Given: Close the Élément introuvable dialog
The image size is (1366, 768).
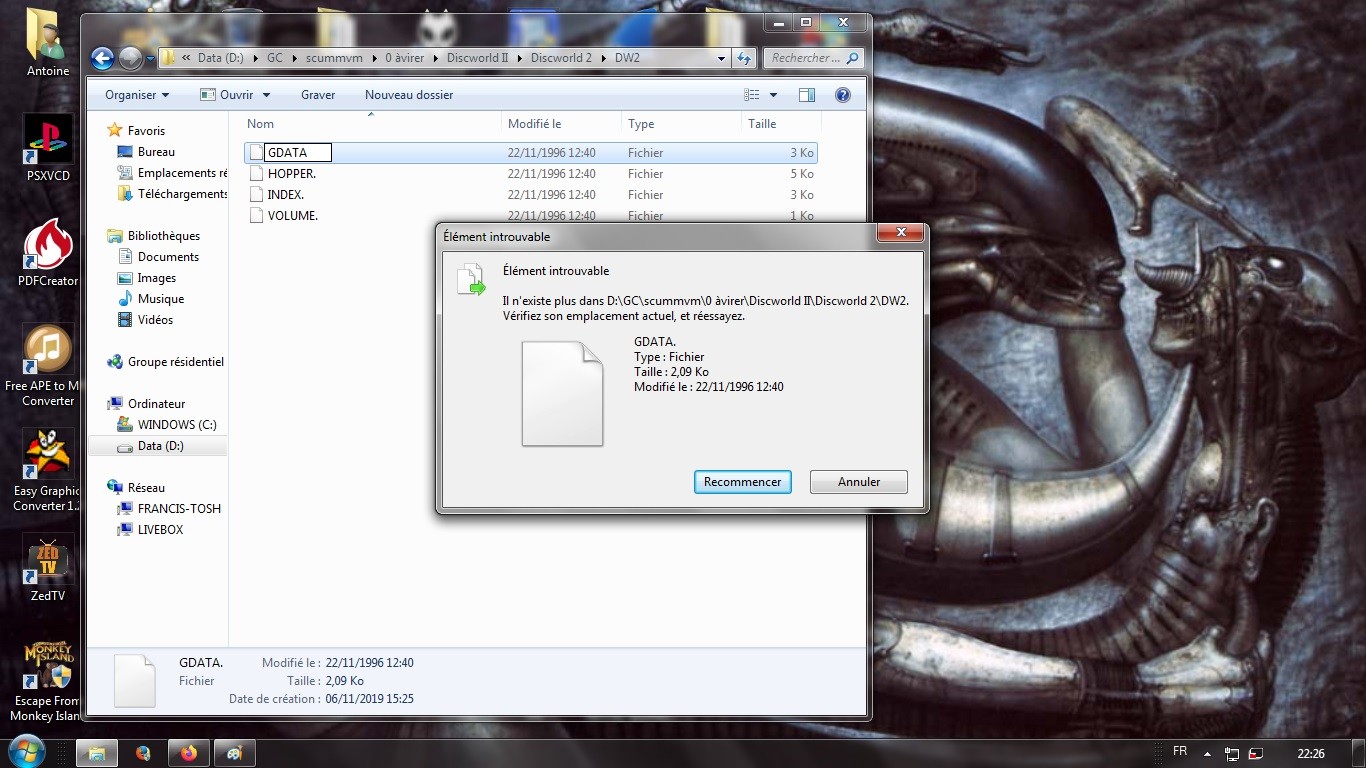Looking at the screenshot, I should [x=900, y=233].
